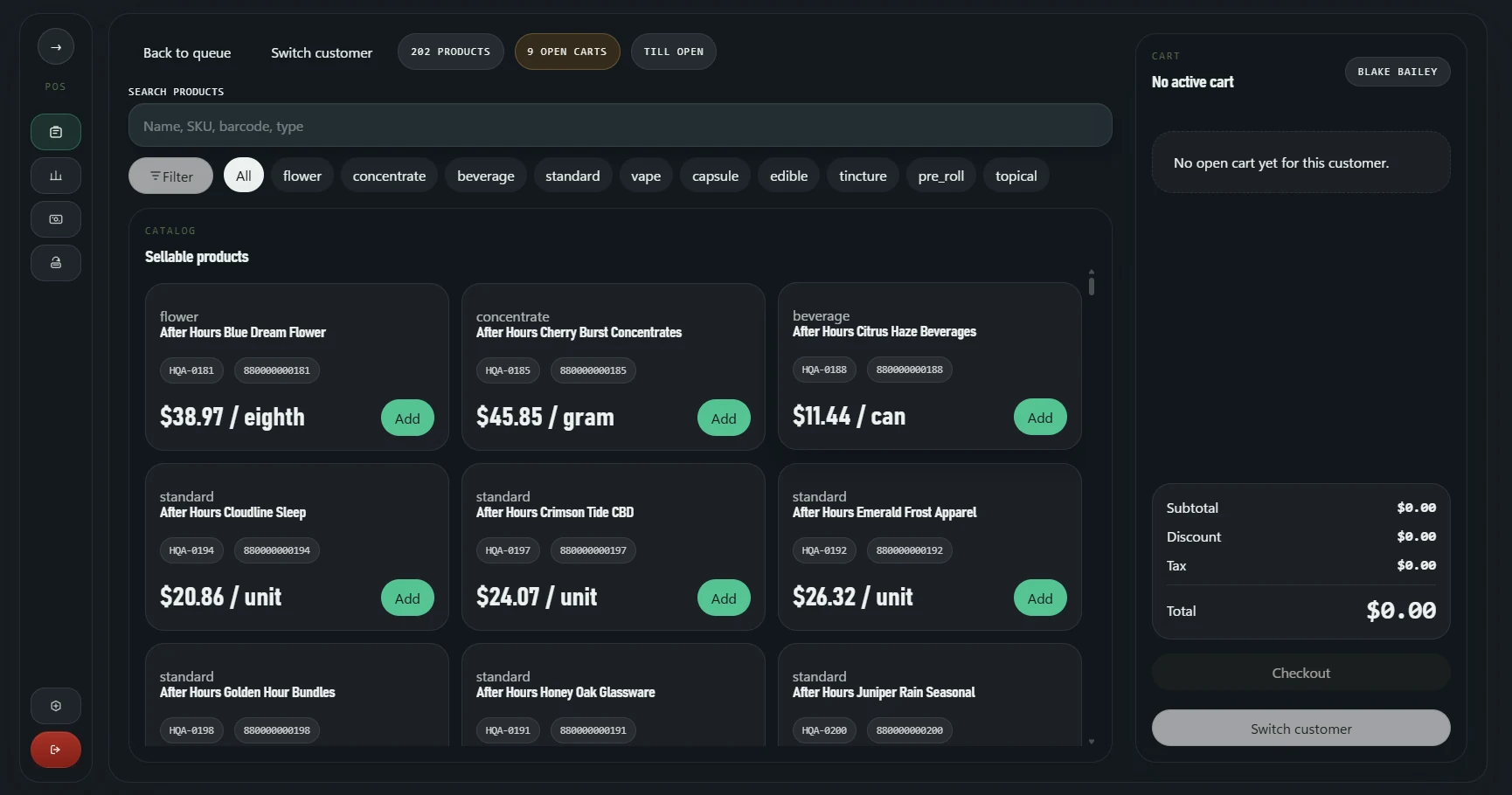Switch to the concentrate filter tab
Image resolution: width=1512 pixels, height=795 pixels.
pos(388,175)
